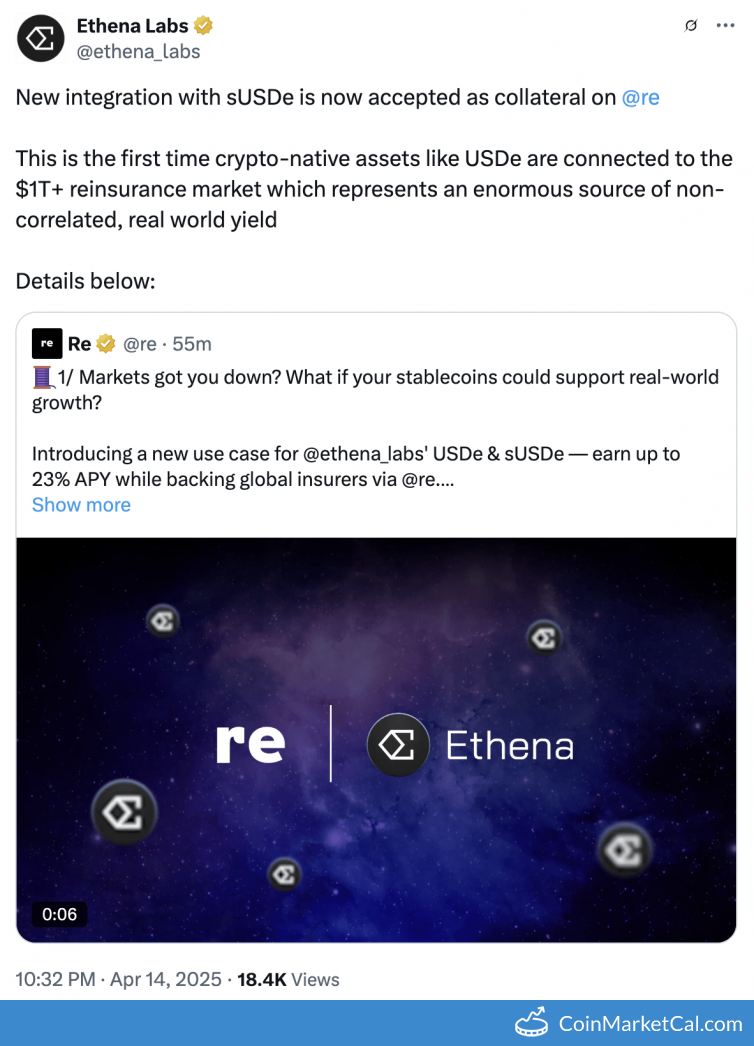Screen dimensions: 754x1046
Task: Click the CoinMarketCal.com watermark text
Action: (x=650, y=1023)
